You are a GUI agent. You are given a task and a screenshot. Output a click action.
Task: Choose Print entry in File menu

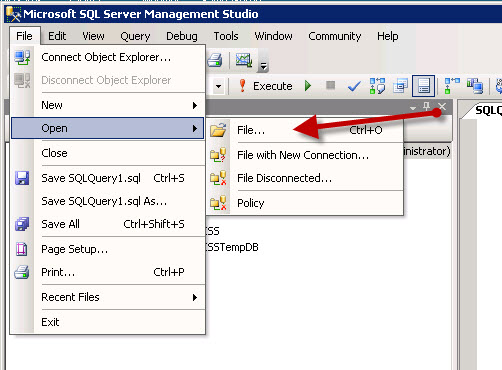108,272
